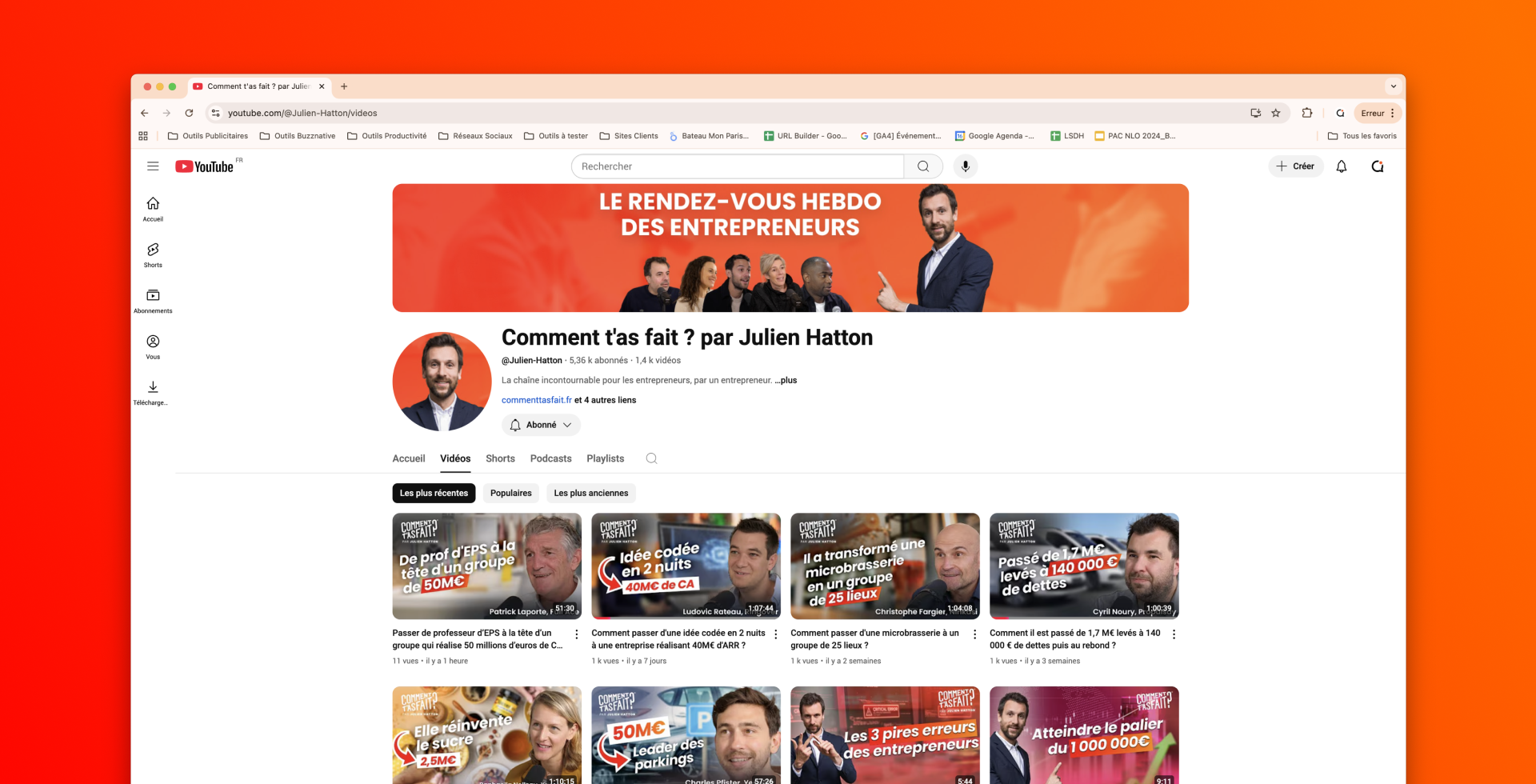
Task: Bookmark page with the star icon
Action: coord(1276,113)
